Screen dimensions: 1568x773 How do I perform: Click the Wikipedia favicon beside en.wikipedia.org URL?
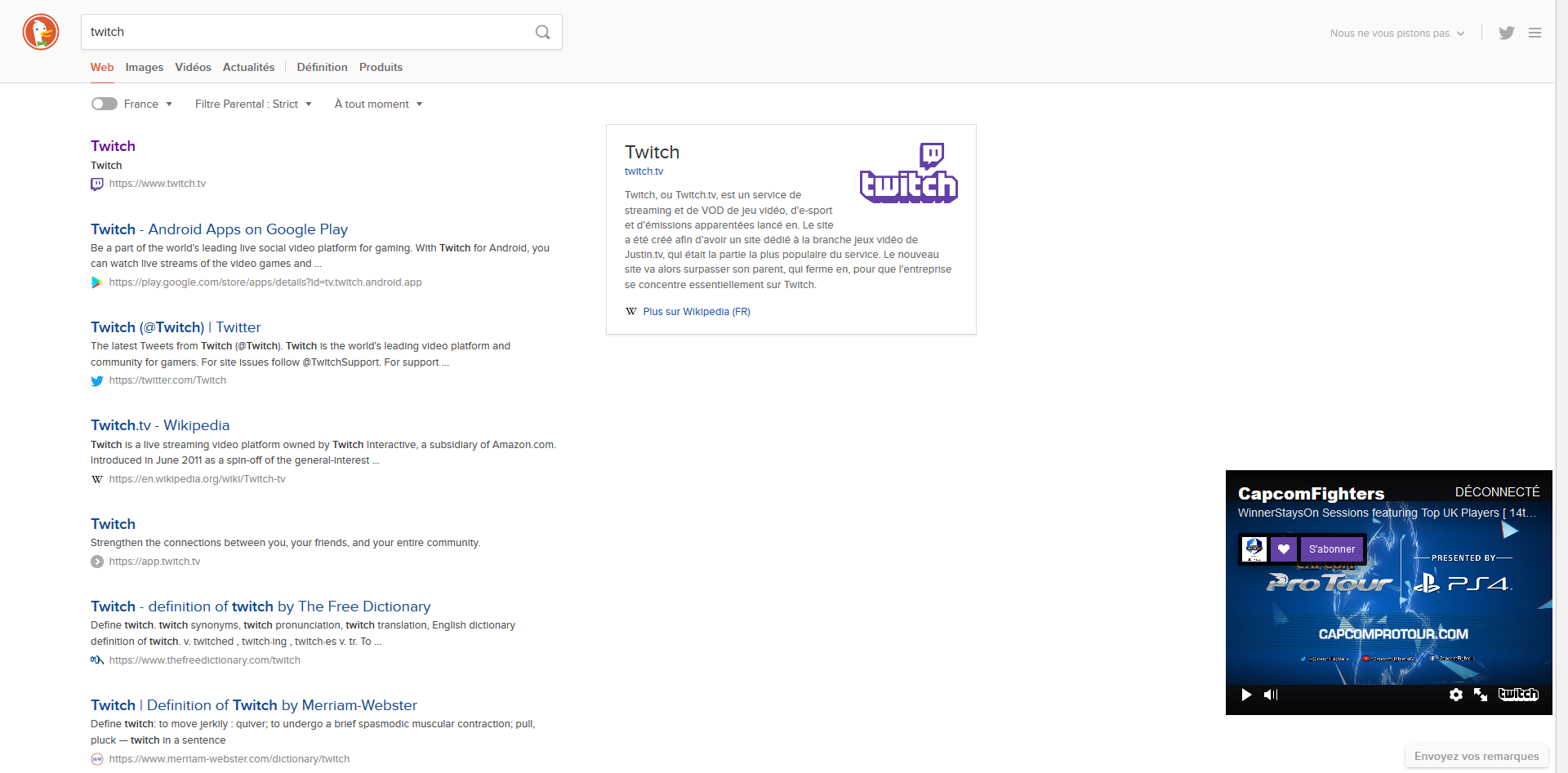click(97, 479)
